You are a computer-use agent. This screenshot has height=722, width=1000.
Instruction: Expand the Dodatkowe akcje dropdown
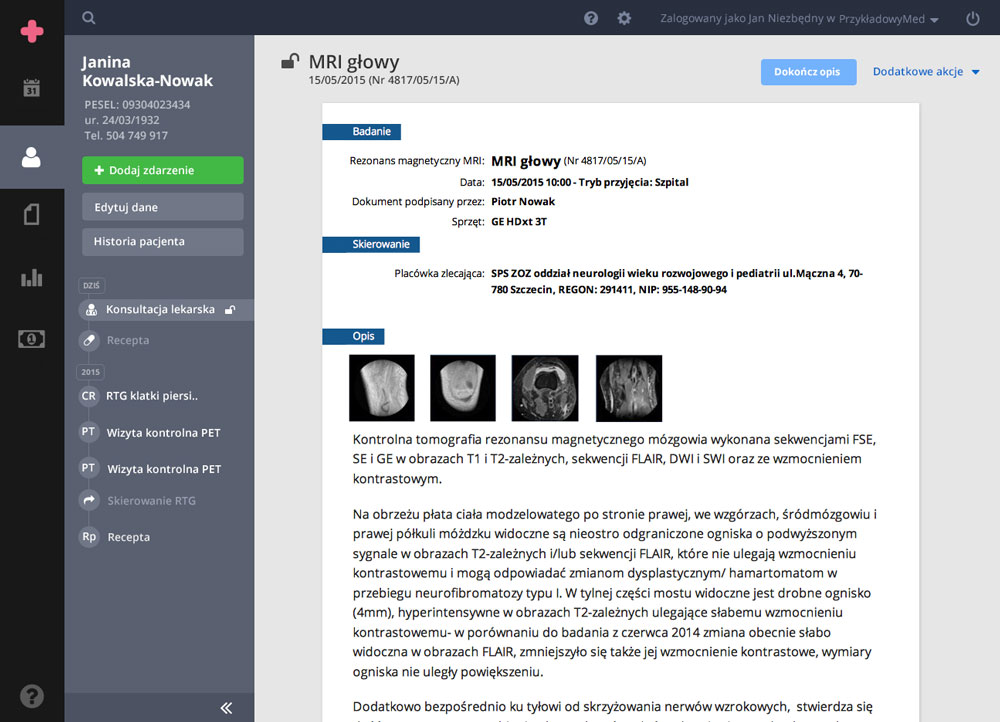coord(925,72)
